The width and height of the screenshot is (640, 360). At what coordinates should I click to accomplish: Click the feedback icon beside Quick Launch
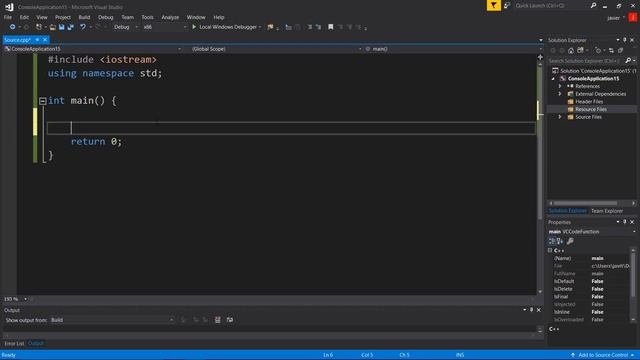(x=507, y=5)
